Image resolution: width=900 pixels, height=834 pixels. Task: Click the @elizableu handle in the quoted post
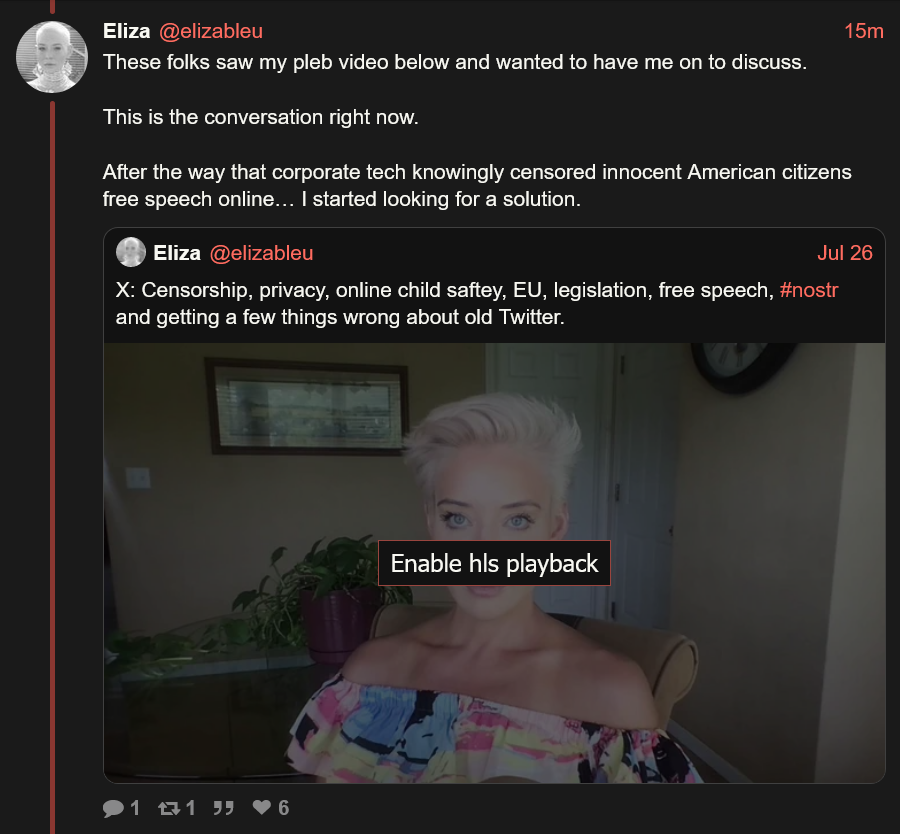(x=261, y=253)
